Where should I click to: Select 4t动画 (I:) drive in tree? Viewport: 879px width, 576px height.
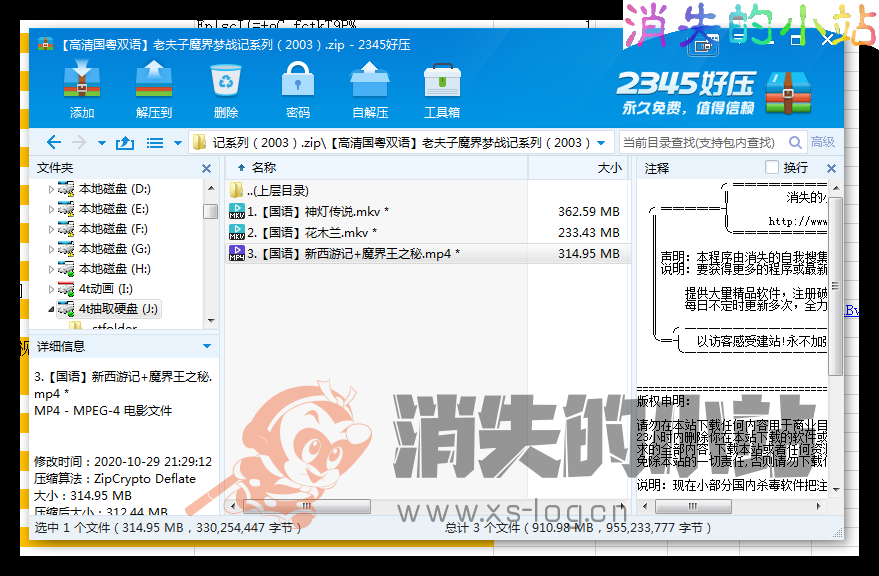click(x=105, y=288)
